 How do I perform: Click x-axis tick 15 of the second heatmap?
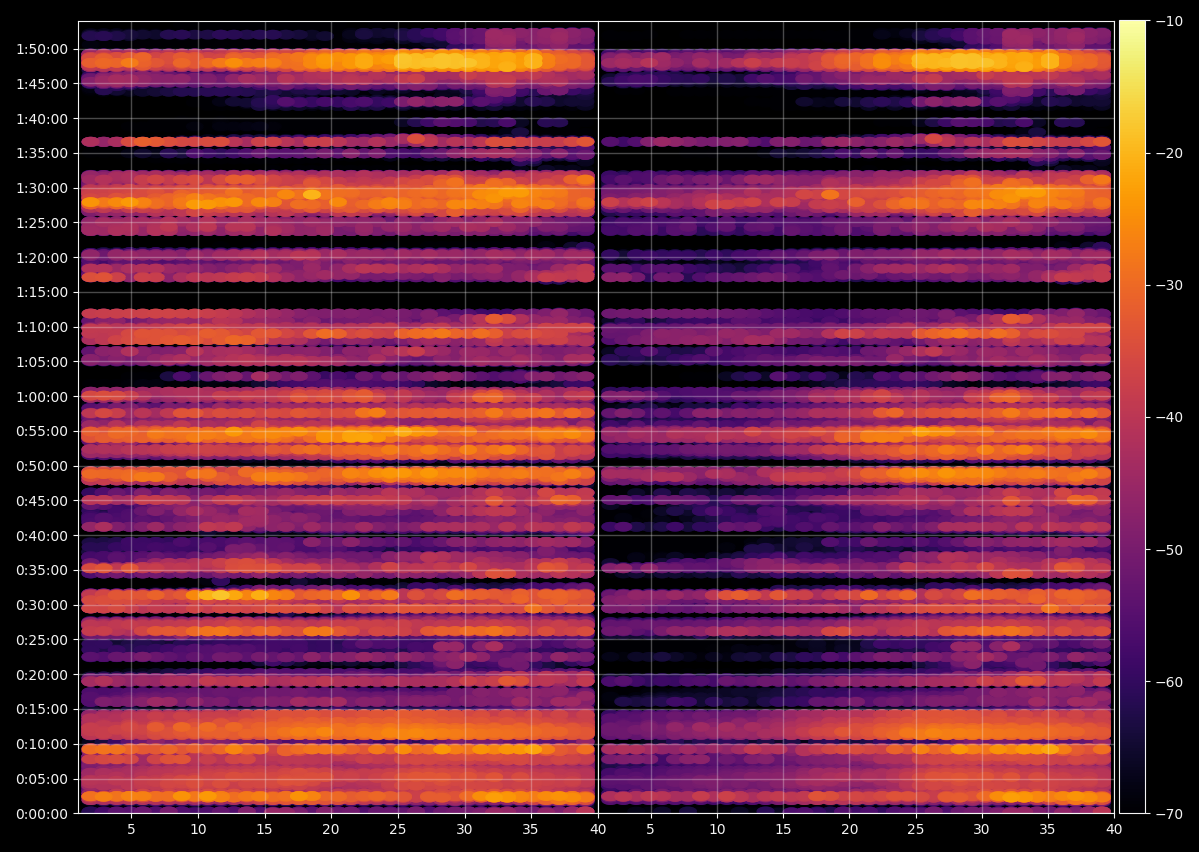point(783,829)
